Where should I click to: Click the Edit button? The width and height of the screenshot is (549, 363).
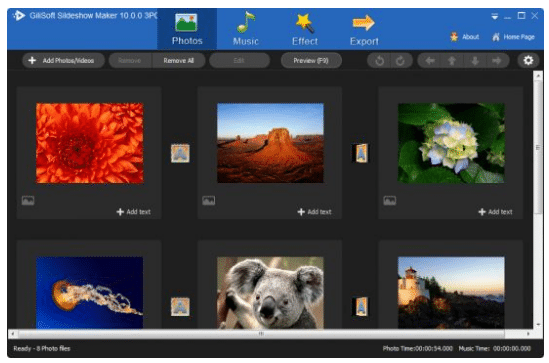point(239,61)
